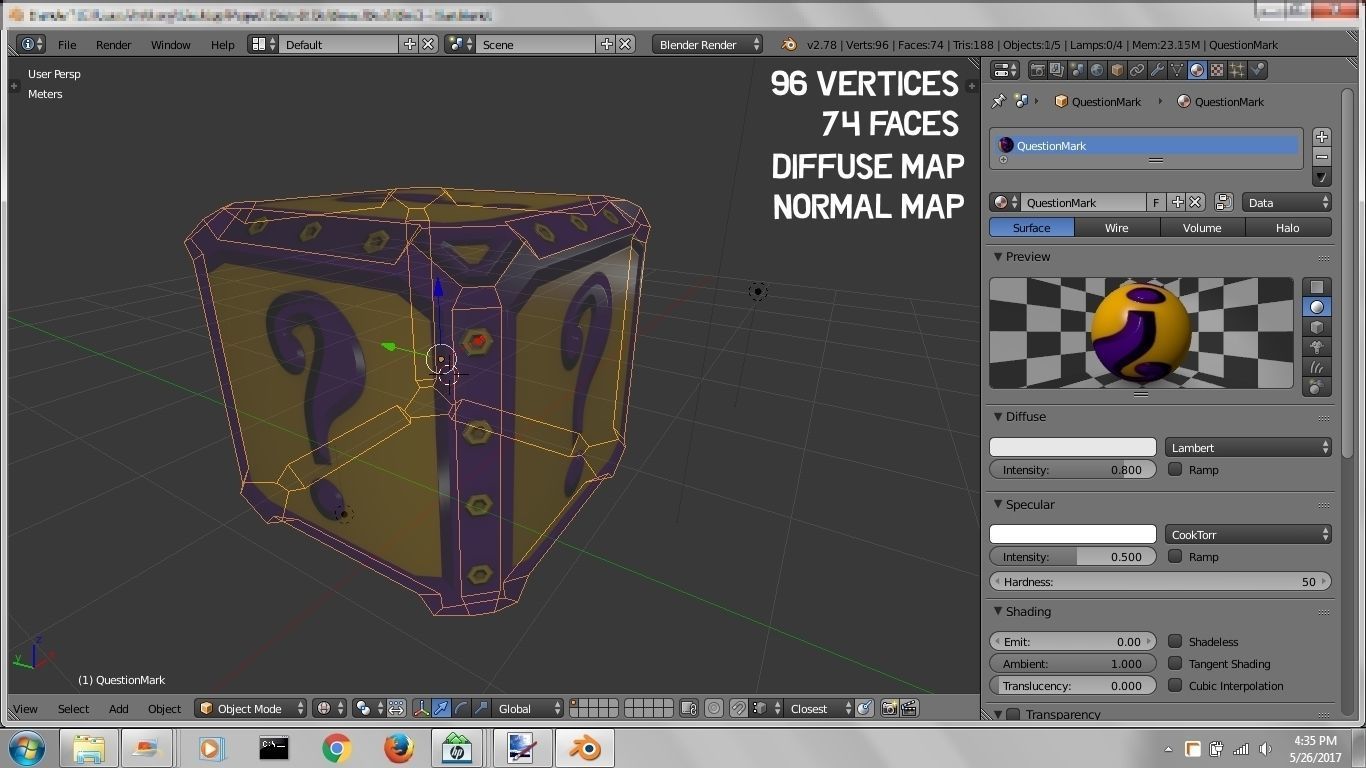
Task: Enable the translate manipulator arrow icon
Action: pyautogui.click(x=441, y=708)
